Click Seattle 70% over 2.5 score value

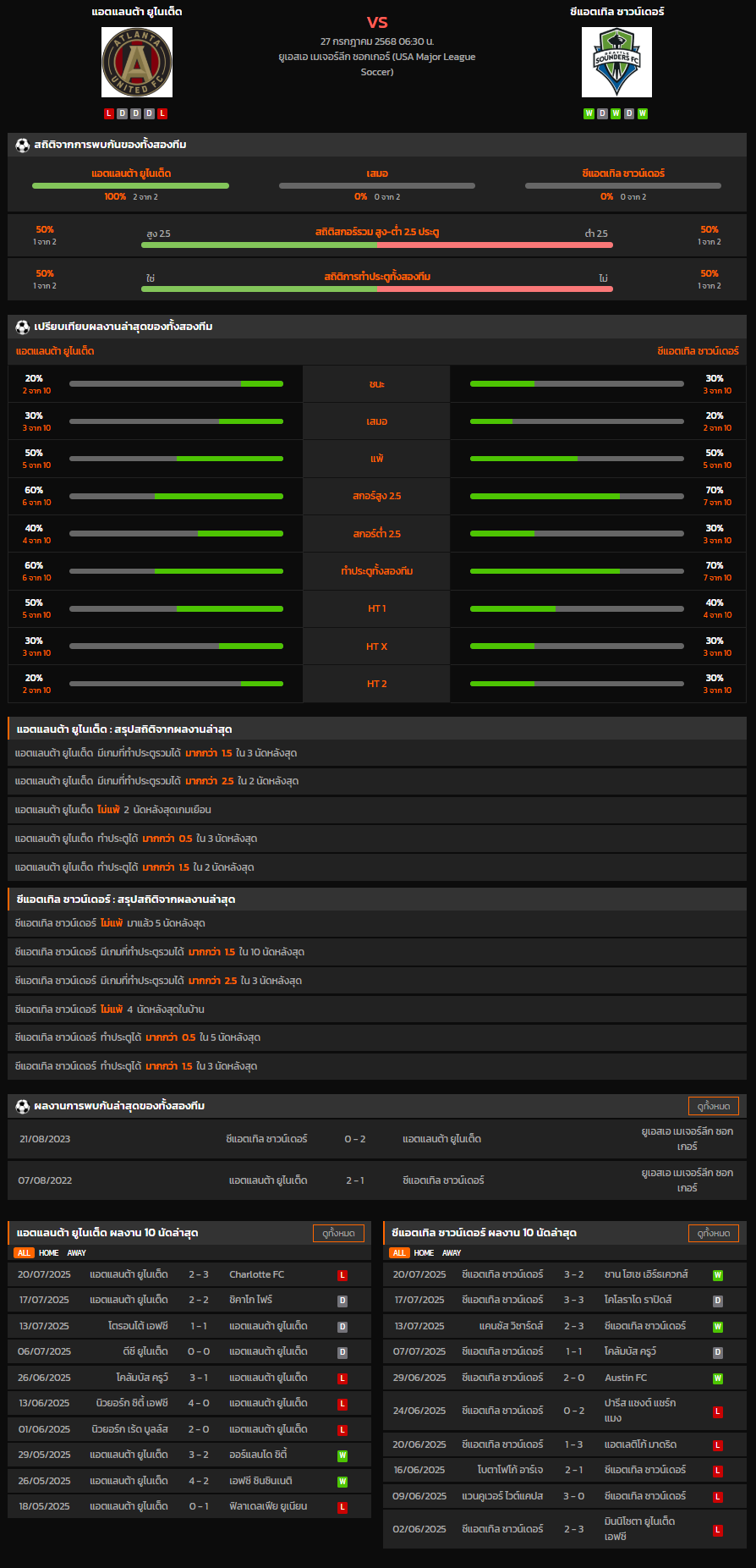coord(715,490)
